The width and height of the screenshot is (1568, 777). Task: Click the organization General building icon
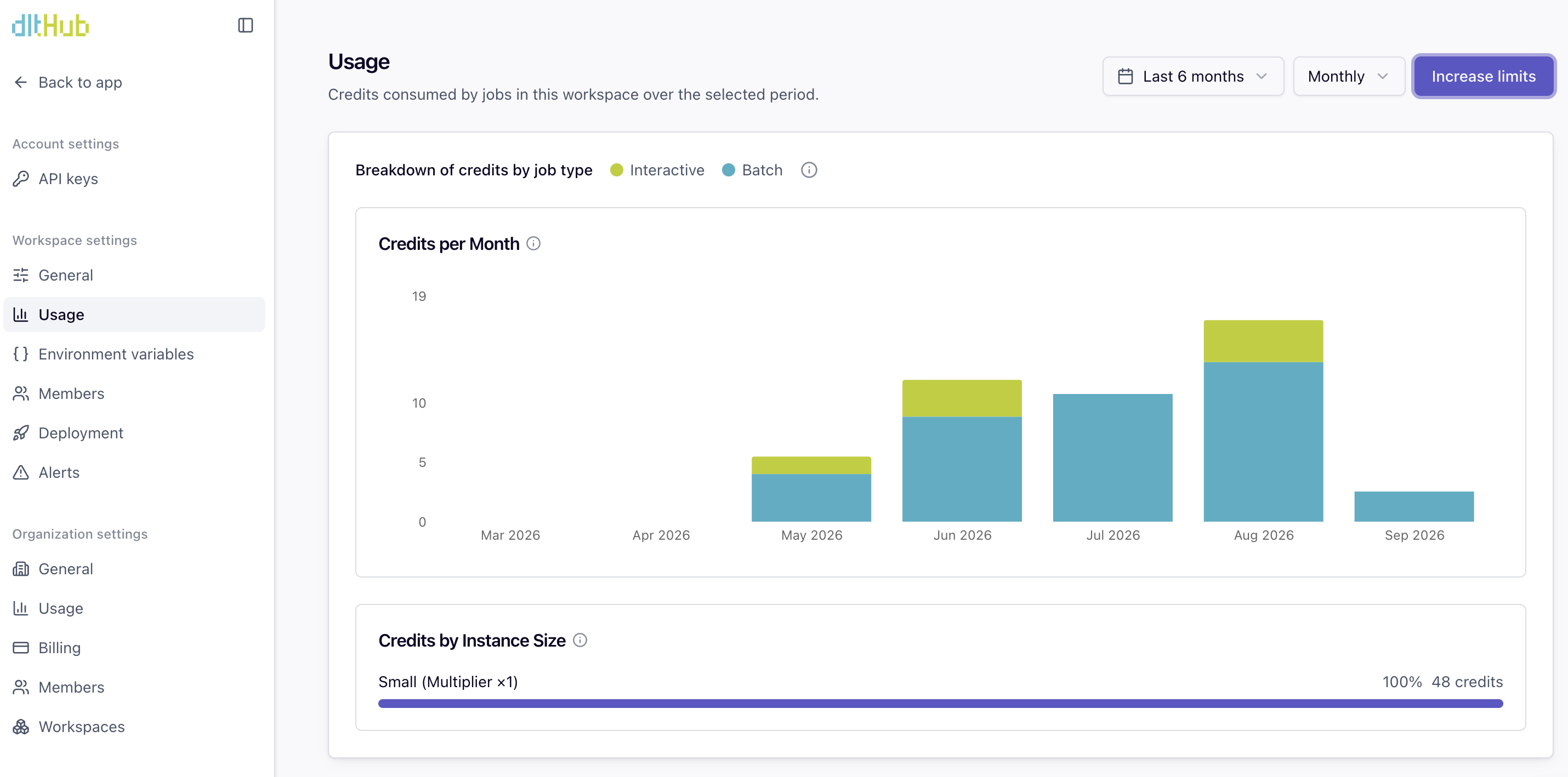click(21, 569)
